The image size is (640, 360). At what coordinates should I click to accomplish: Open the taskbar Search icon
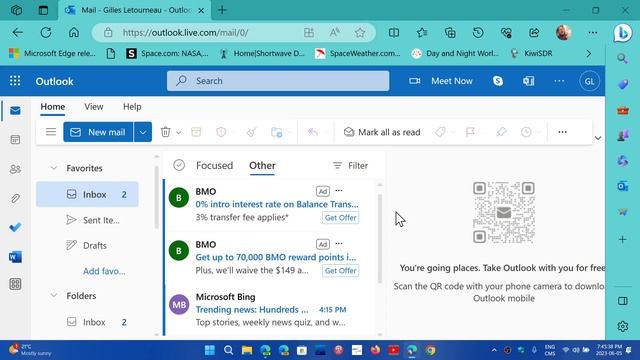coord(229,350)
